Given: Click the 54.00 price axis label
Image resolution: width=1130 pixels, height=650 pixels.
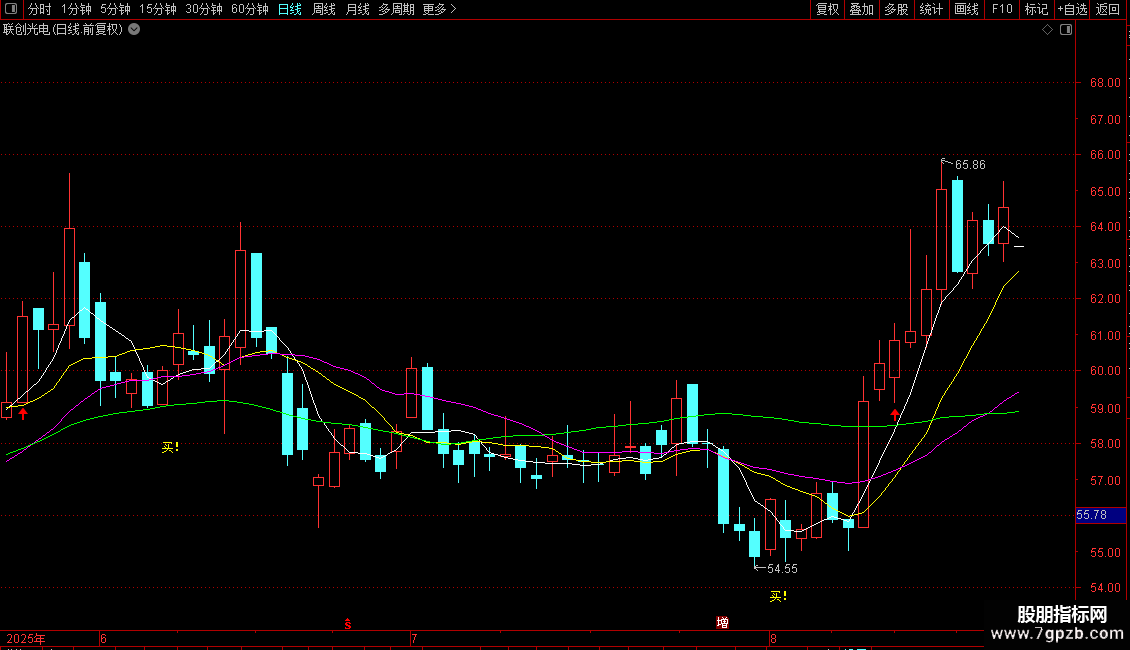Looking at the screenshot, I should [x=1105, y=587].
